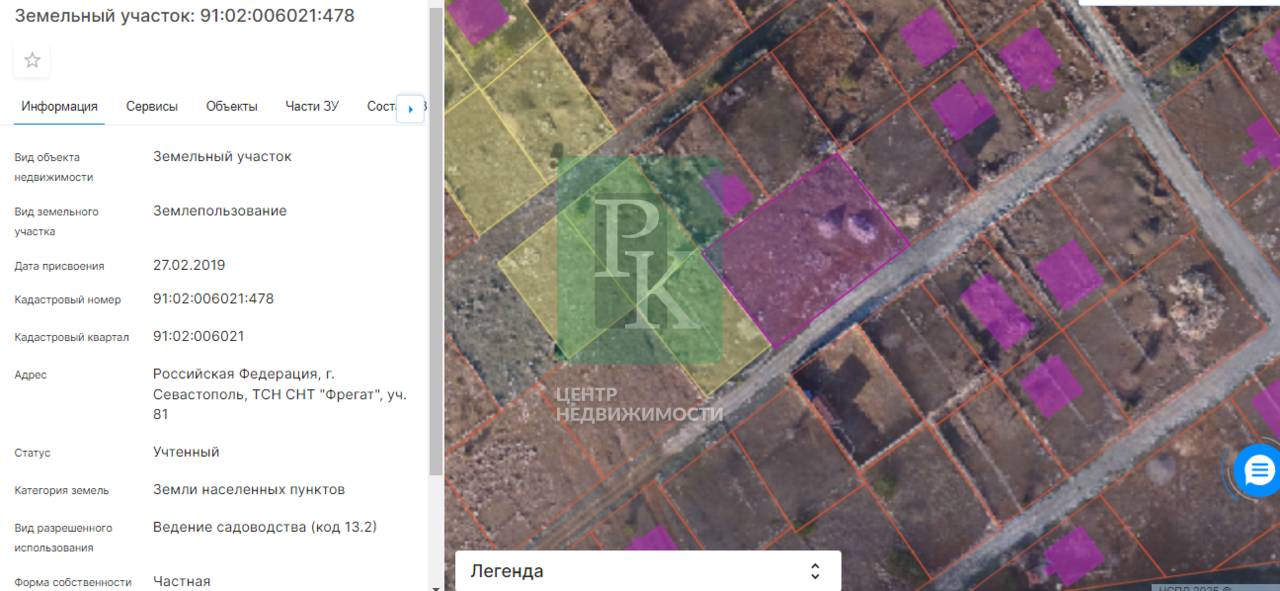Click cadastral number 91:02:006021:478 value
The image size is (1280, 591).
tap(213, 298)
